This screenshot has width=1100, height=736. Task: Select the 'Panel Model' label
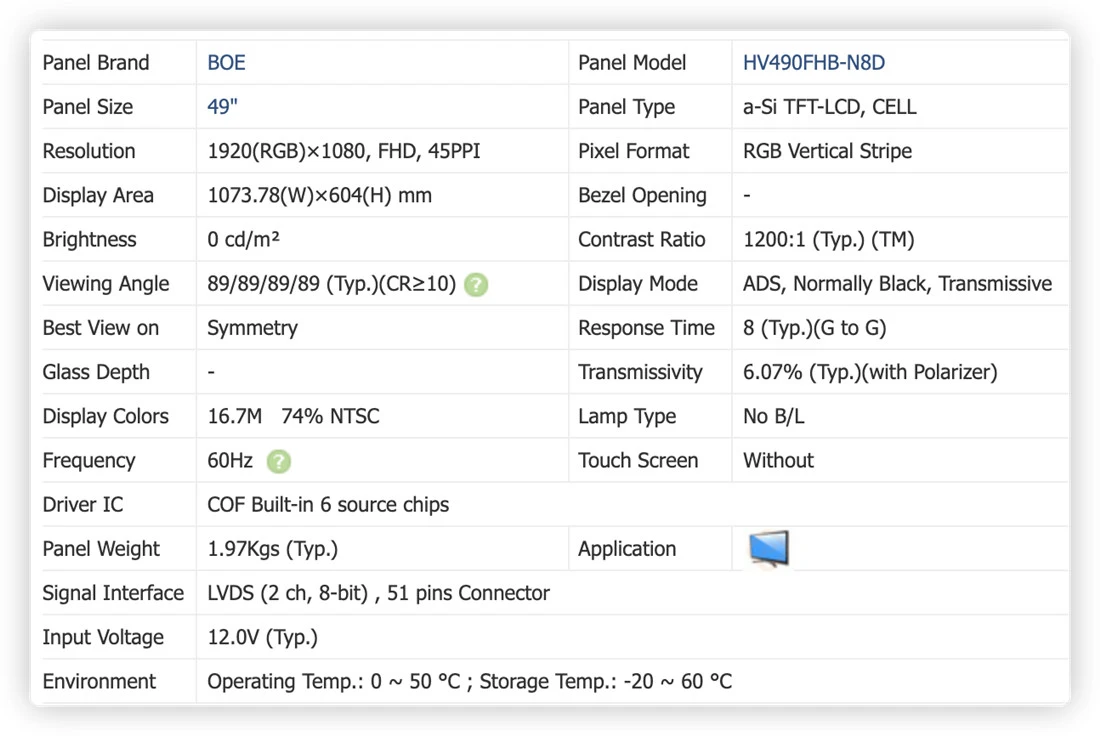(x=631, y=62)
